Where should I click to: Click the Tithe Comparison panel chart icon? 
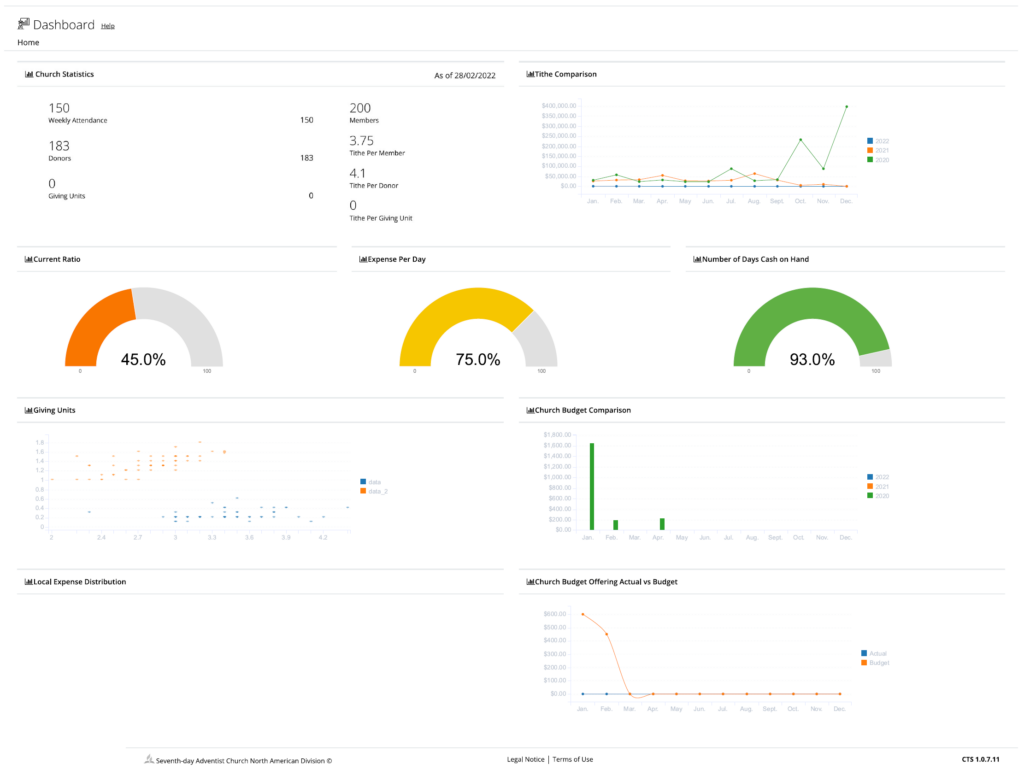[530, 73]
